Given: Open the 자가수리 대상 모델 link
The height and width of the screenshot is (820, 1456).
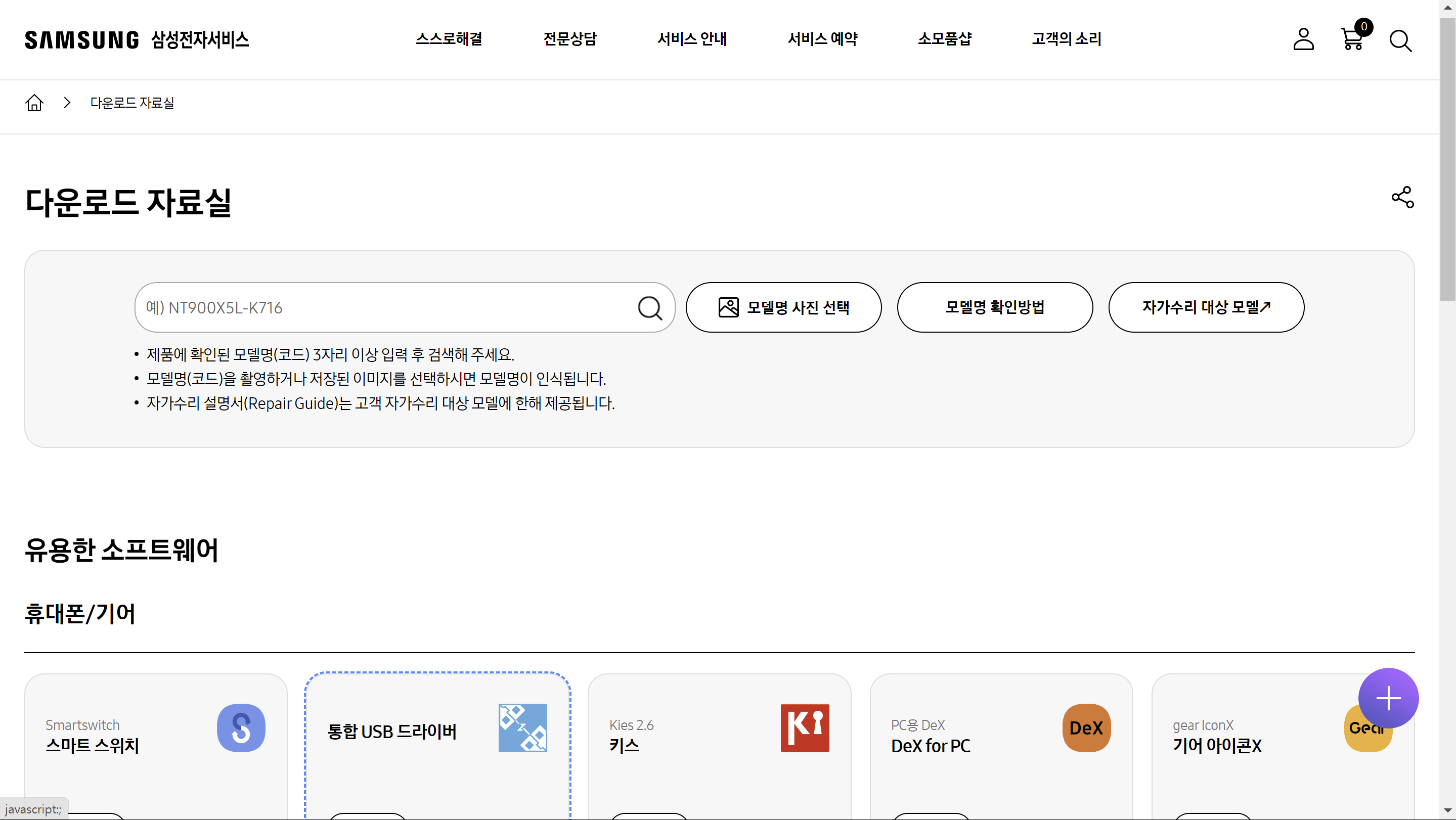Looking at the screenshot, I should click(x=1206, y=307).
